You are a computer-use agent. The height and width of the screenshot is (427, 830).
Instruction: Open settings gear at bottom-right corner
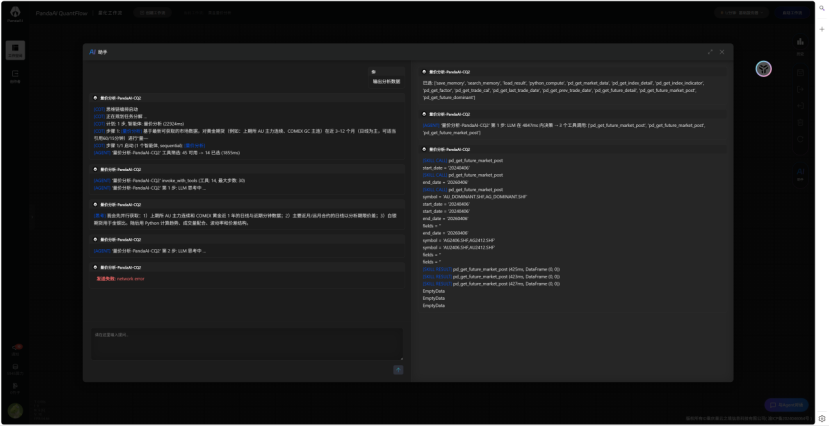click(821, 418)
